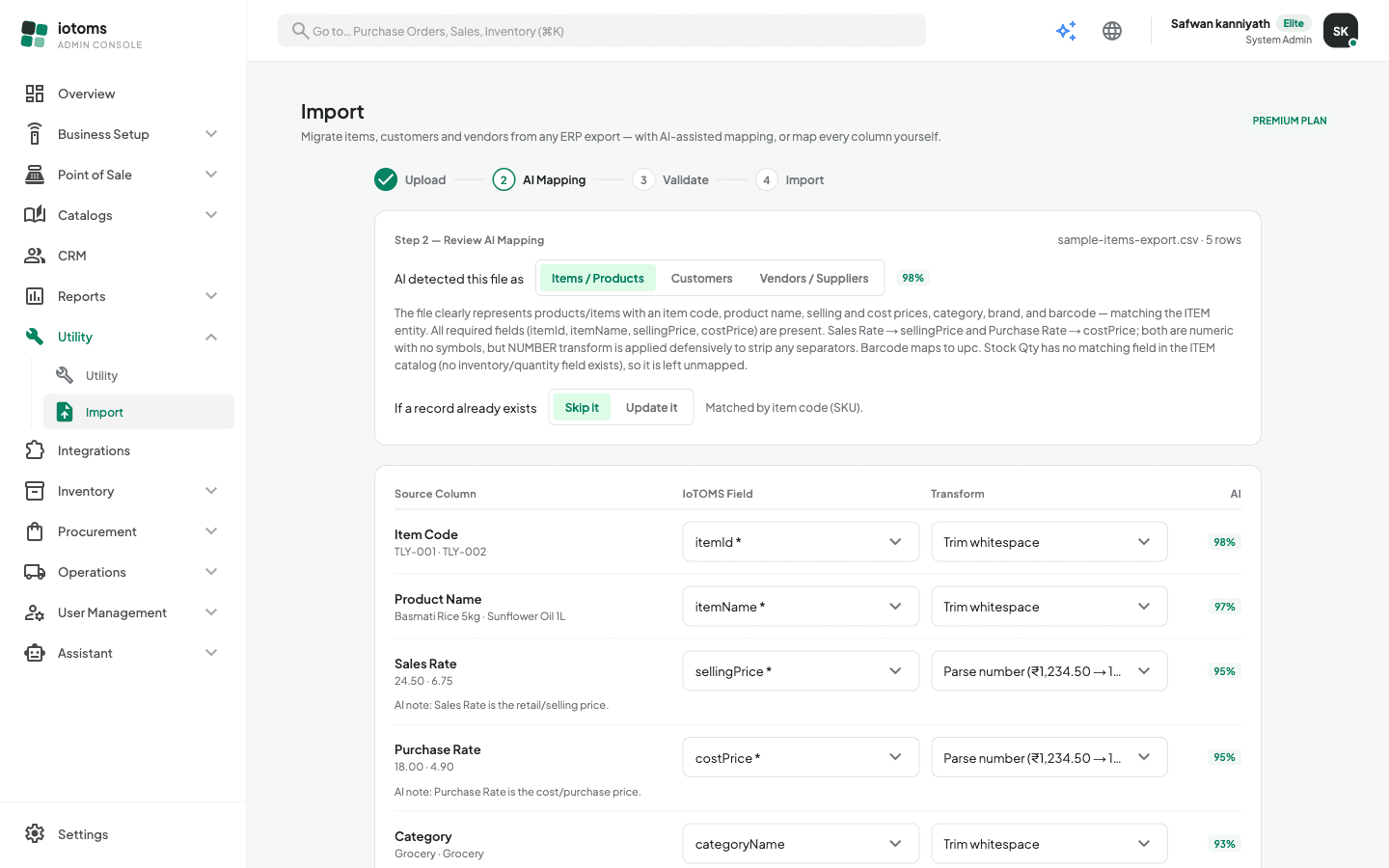Open CRM via its people icon
This screenshot has height=868, width=1389.
pyautogui.click(x=35, y=256)
